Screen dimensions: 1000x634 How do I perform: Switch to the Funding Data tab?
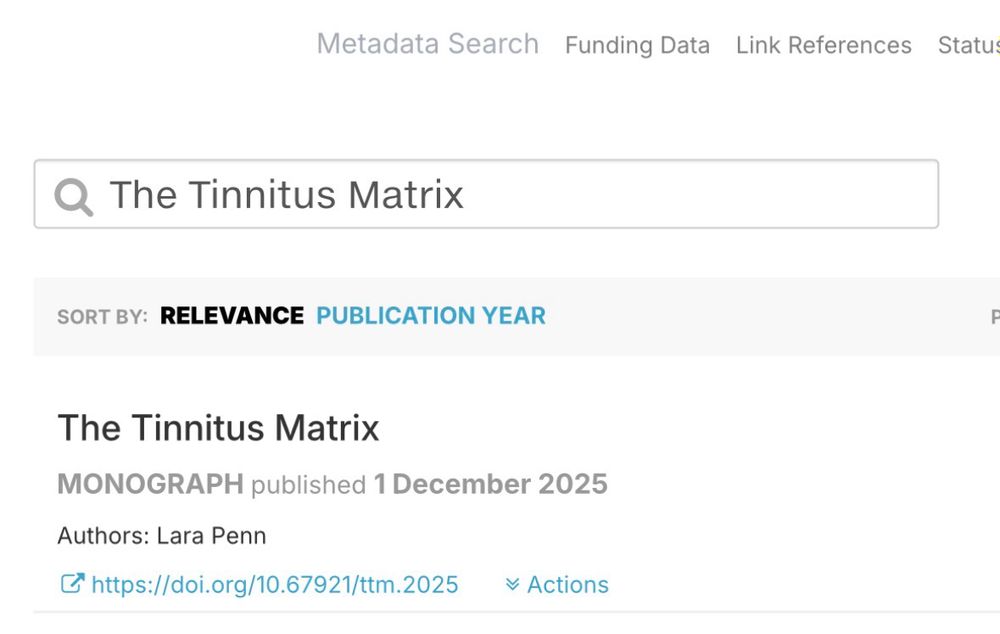[x=637, y=45]
